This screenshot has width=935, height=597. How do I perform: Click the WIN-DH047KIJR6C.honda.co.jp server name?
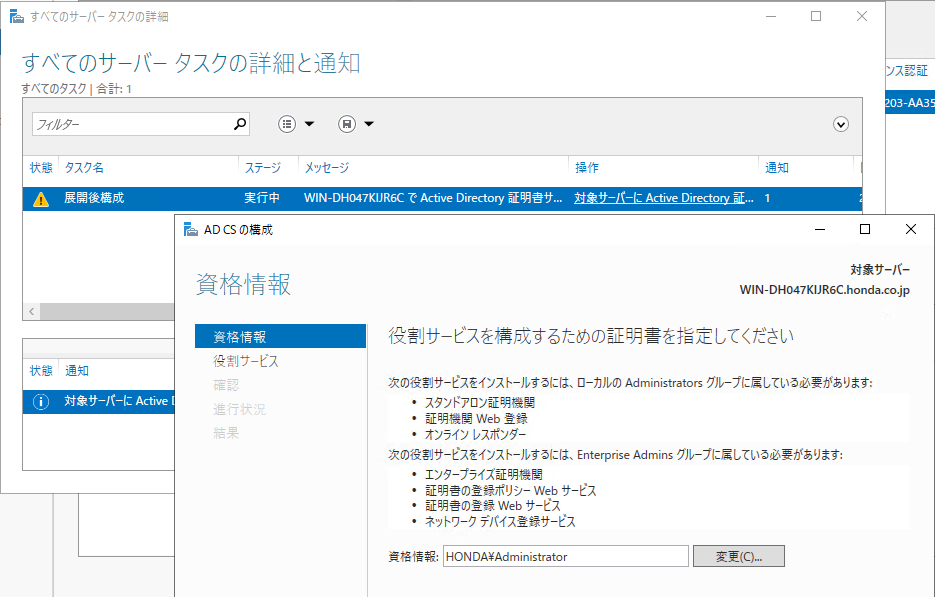point(825,290)
